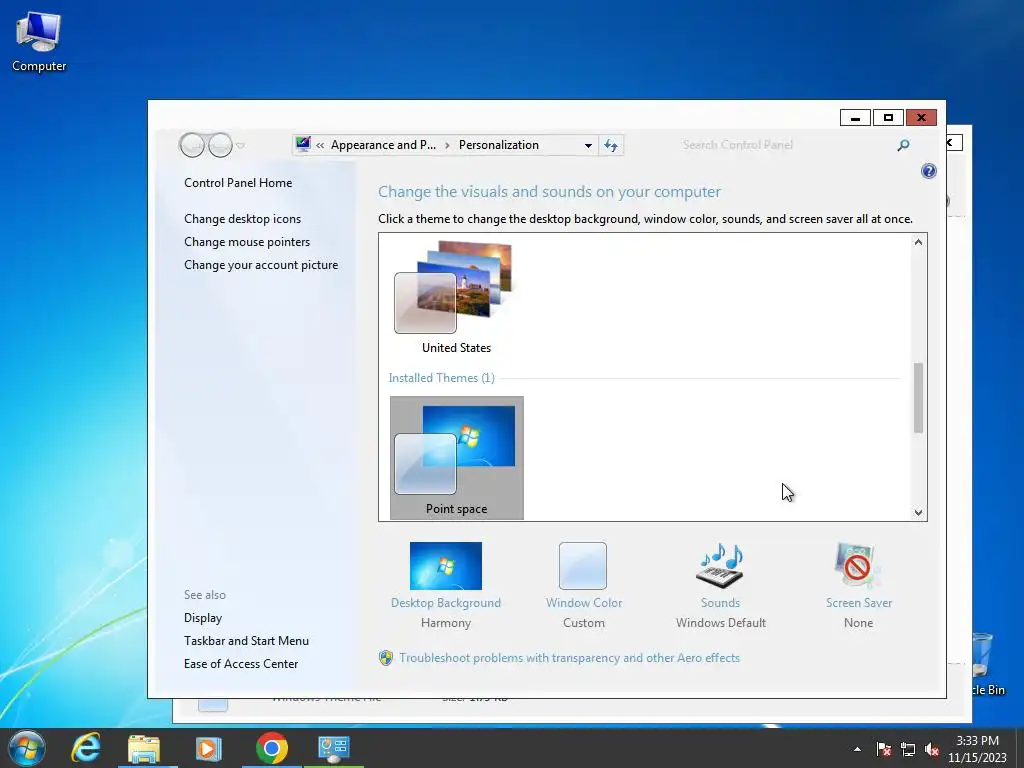The image size is (1024, 768).
Task: Open the Window Color swatch
Action: tap(583, 566)
